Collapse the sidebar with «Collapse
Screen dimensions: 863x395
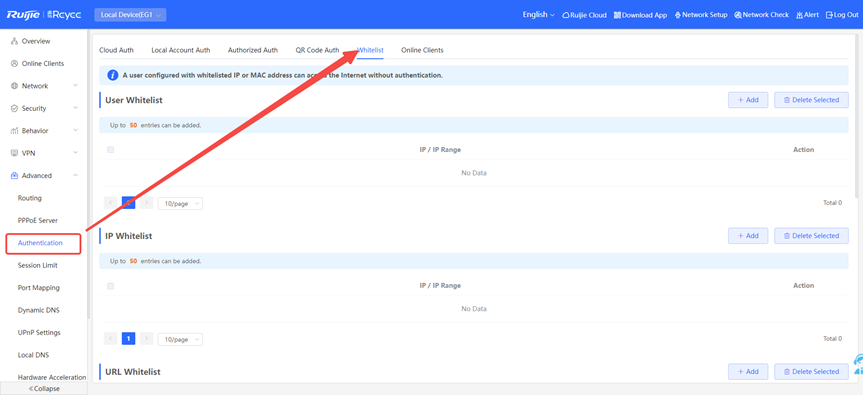pyautogui.click(x=43, y=388)
